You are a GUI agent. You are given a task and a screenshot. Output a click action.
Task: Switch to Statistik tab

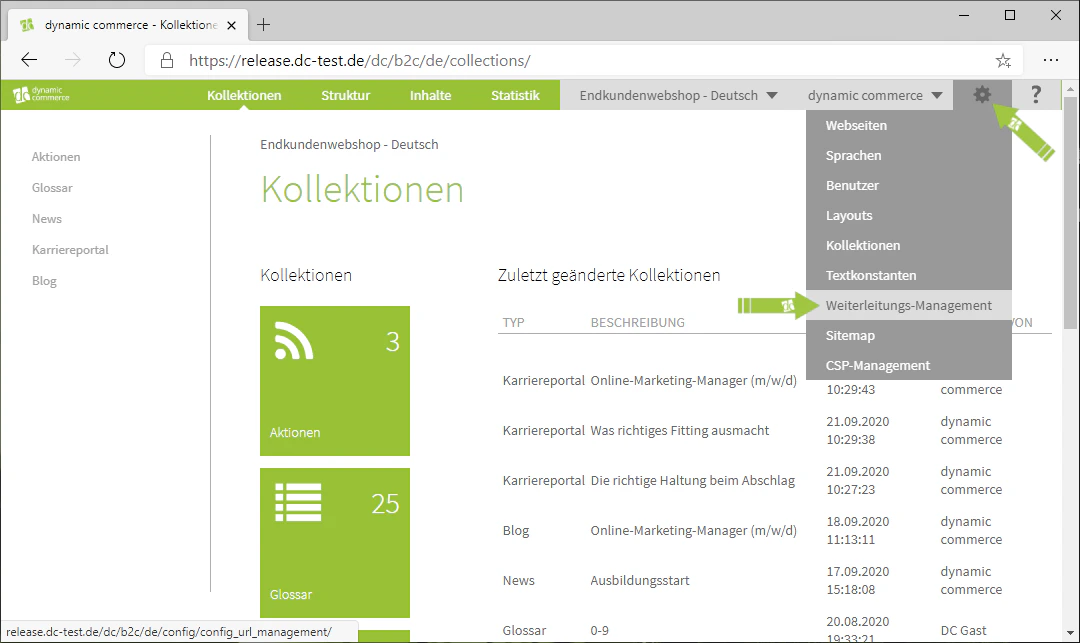pos(515,95)
